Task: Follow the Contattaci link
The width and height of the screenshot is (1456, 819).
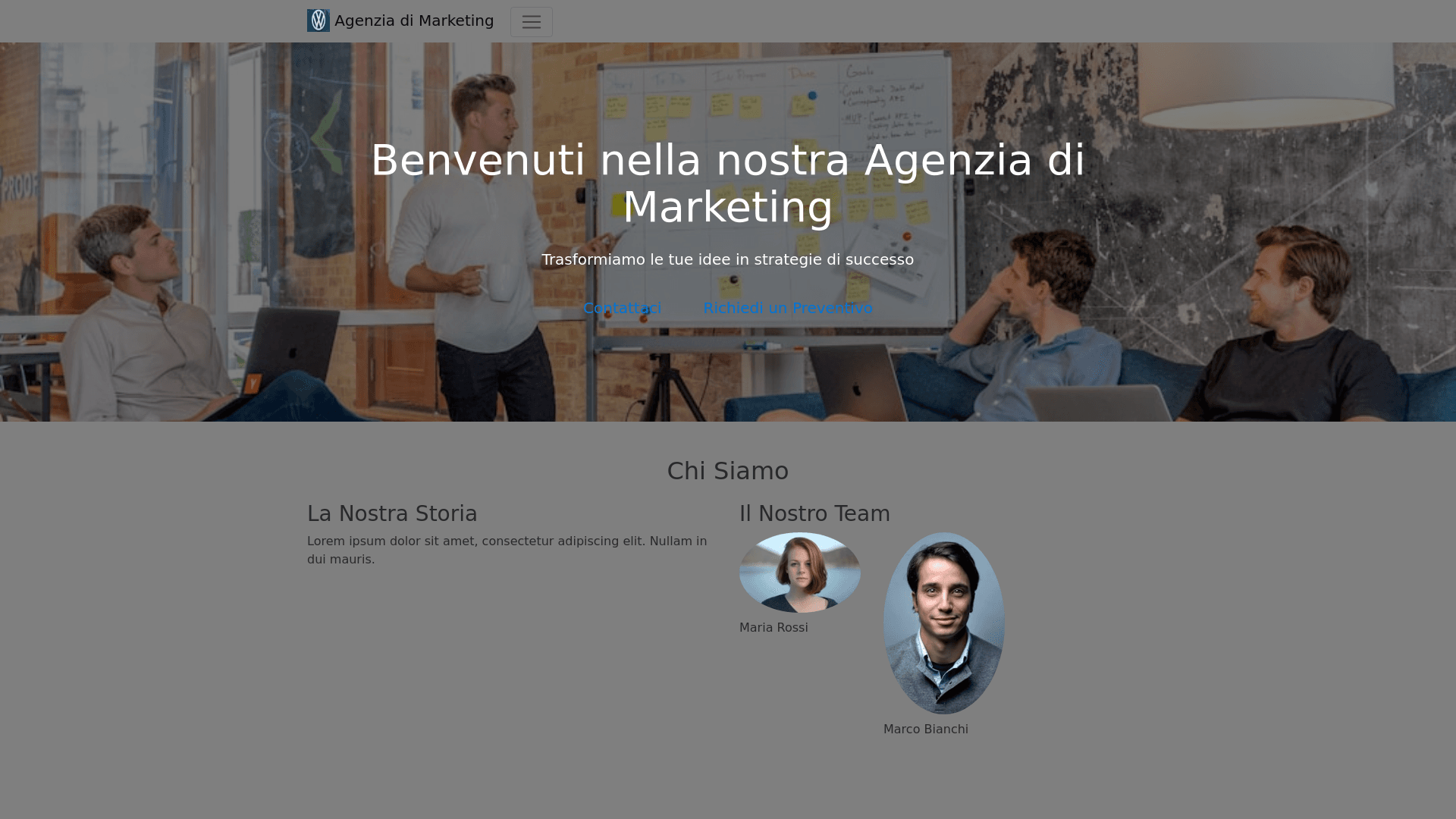Action: (x=623, y=308)
